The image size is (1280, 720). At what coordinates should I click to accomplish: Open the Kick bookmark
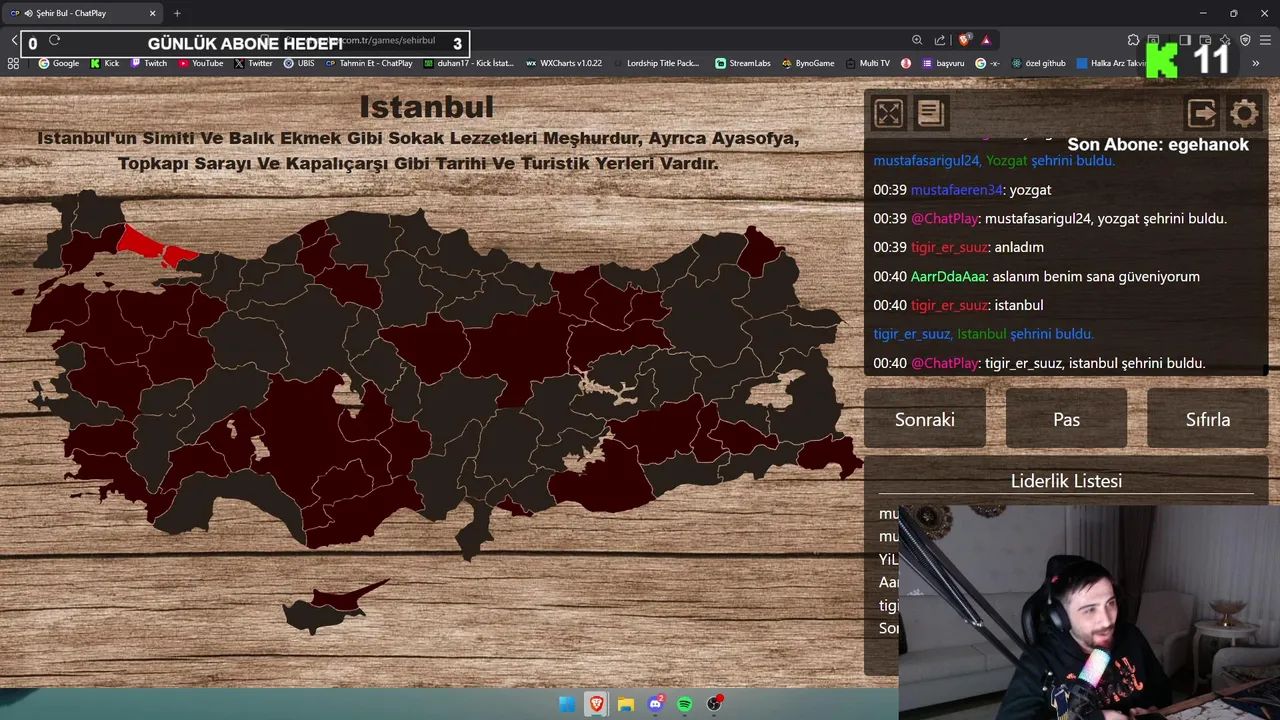(105, 63)
